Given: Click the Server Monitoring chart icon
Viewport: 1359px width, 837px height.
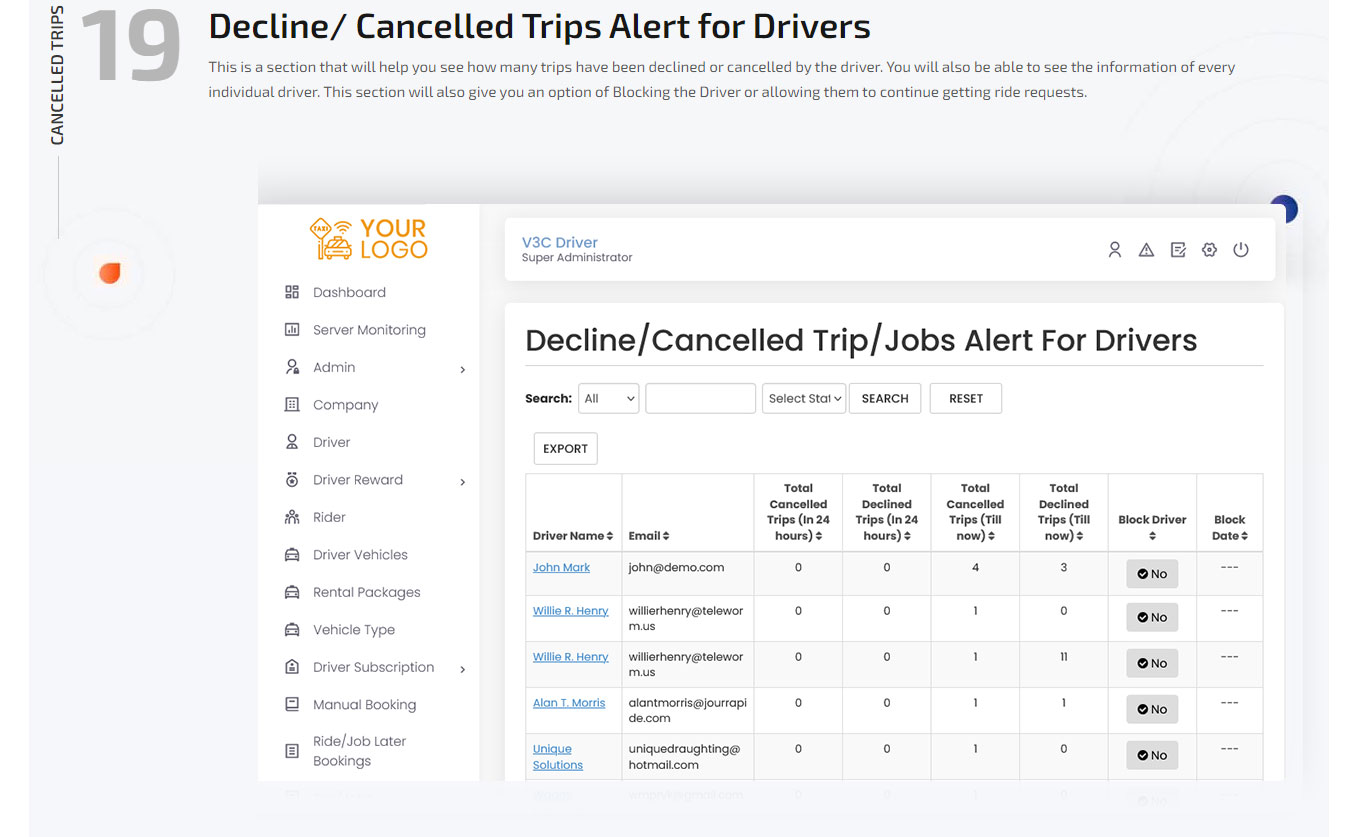Looking at the screenshot, I should 292,330.
